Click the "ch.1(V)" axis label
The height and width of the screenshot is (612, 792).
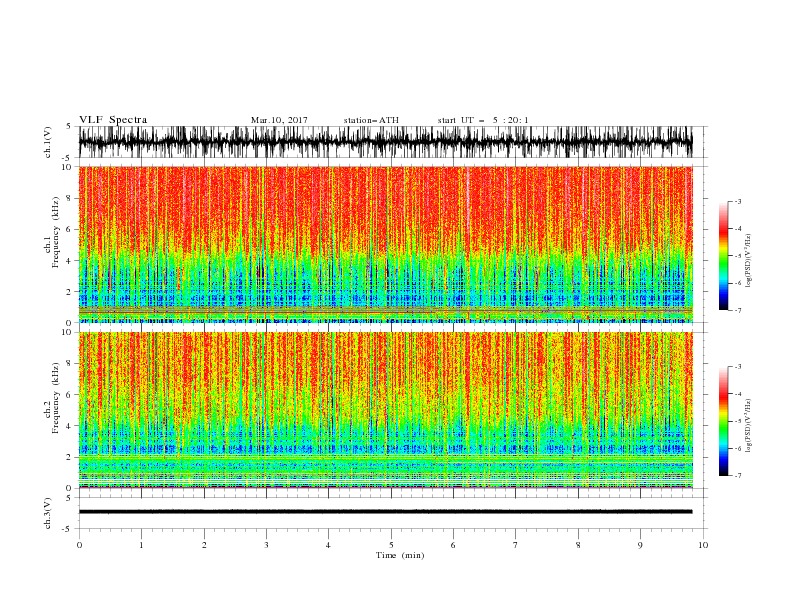click(48, 142)
